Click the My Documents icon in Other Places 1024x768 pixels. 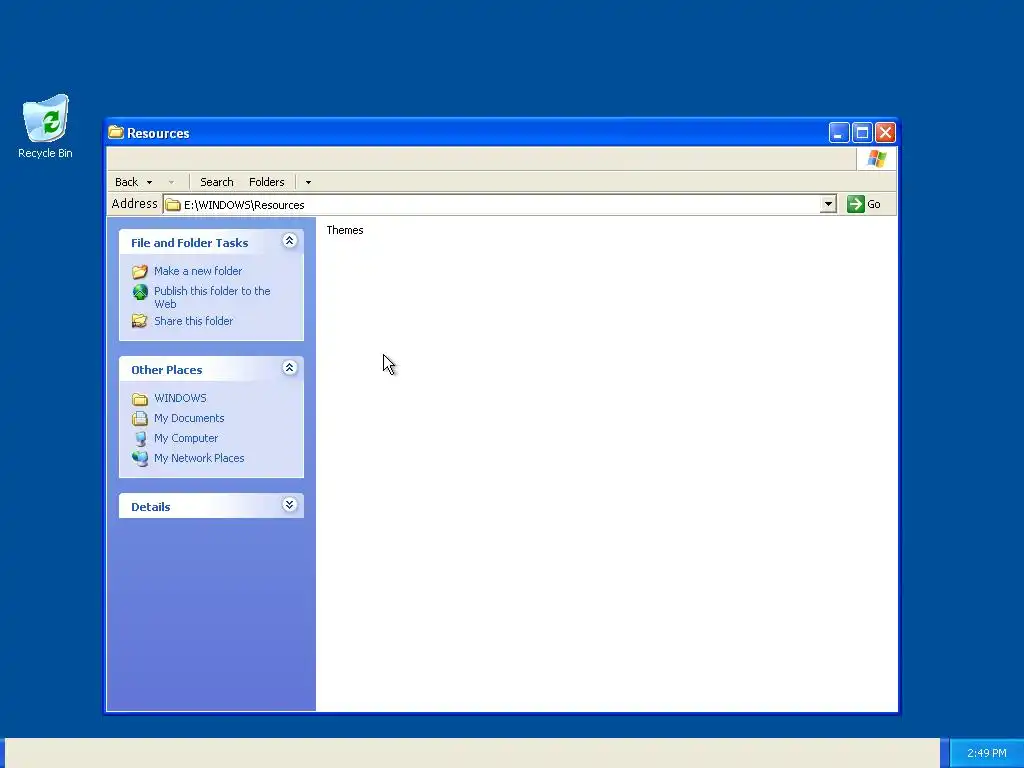[140, 418]
